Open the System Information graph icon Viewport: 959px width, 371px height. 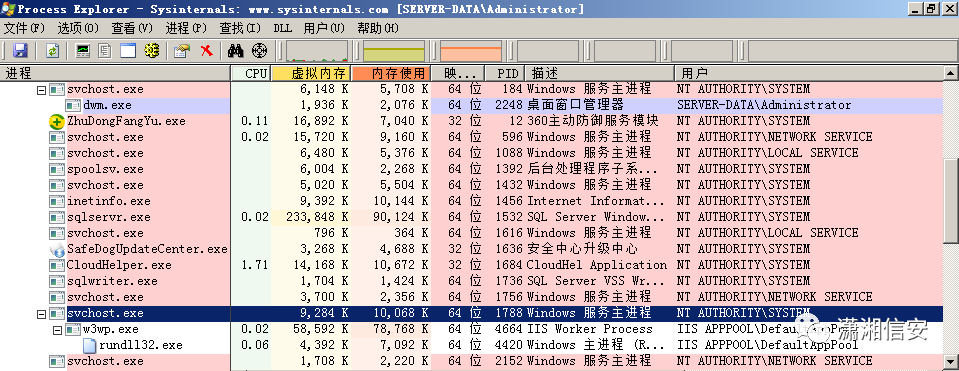tap(83, 51)
